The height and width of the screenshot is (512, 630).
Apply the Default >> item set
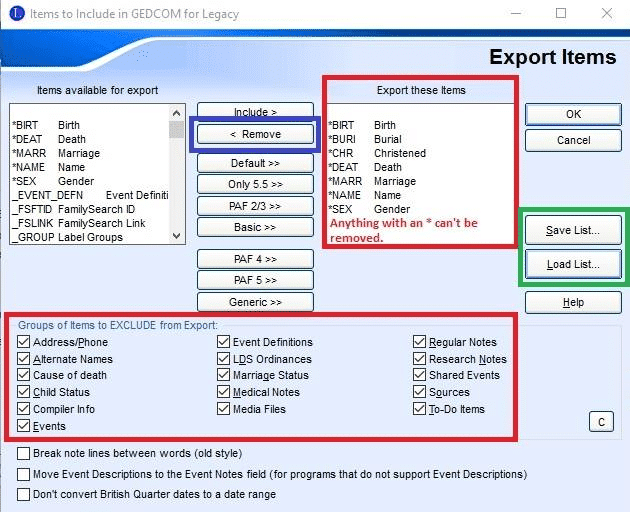255,163
